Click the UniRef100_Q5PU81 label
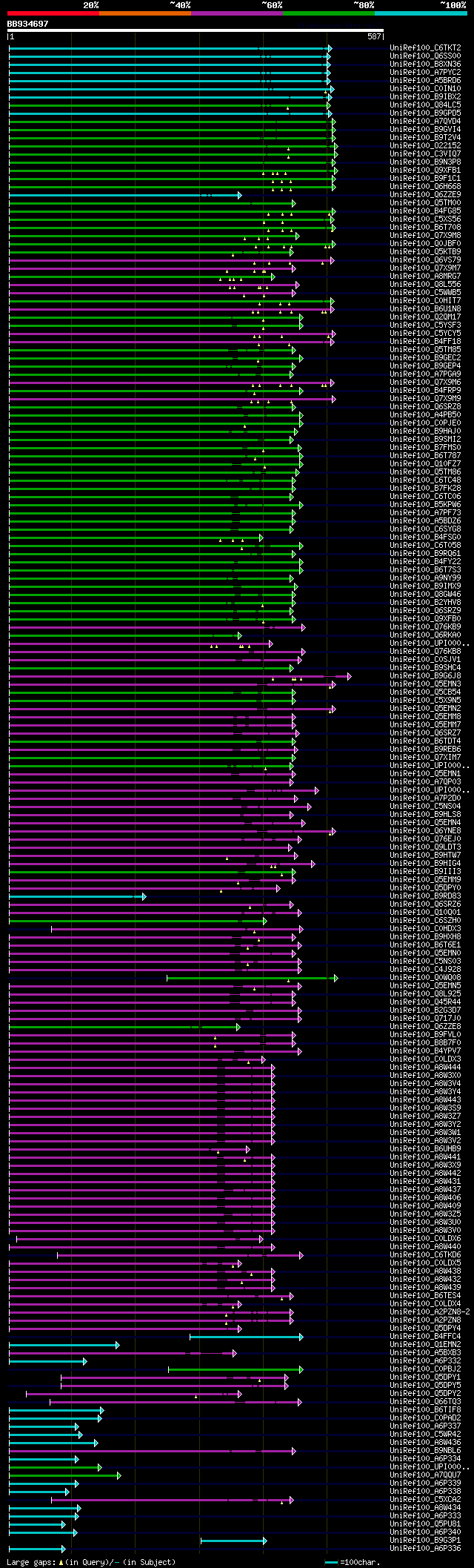474x1568 pixels. 425,1524
